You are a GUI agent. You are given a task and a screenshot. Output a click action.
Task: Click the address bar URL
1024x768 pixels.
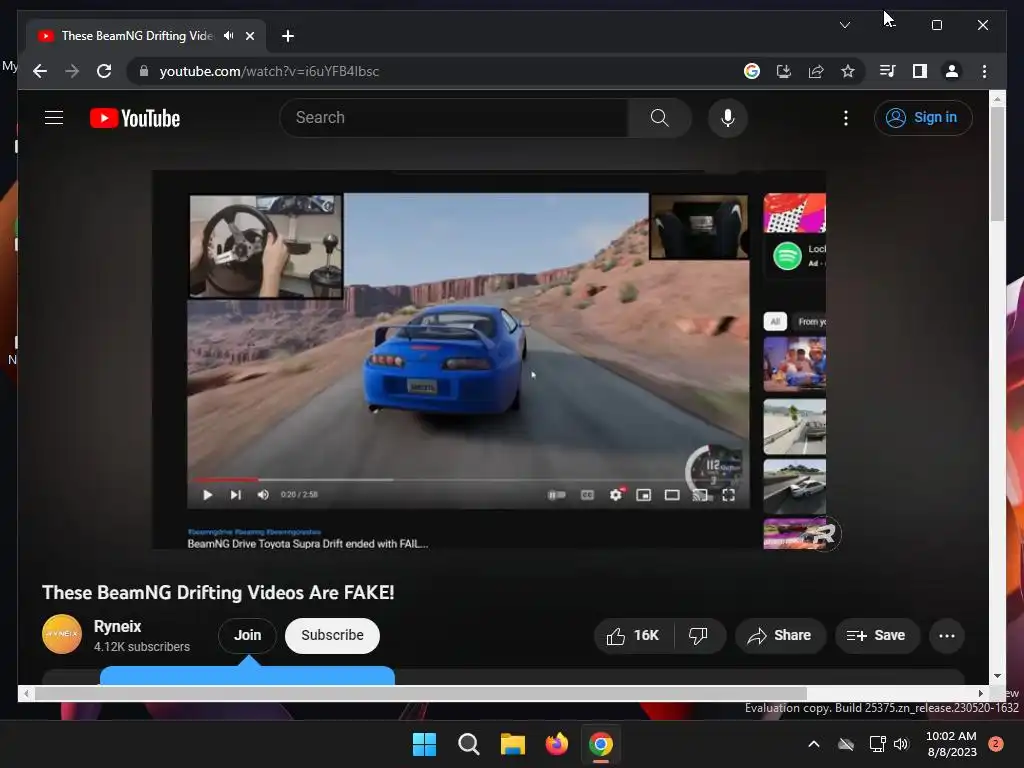(269, 71)
